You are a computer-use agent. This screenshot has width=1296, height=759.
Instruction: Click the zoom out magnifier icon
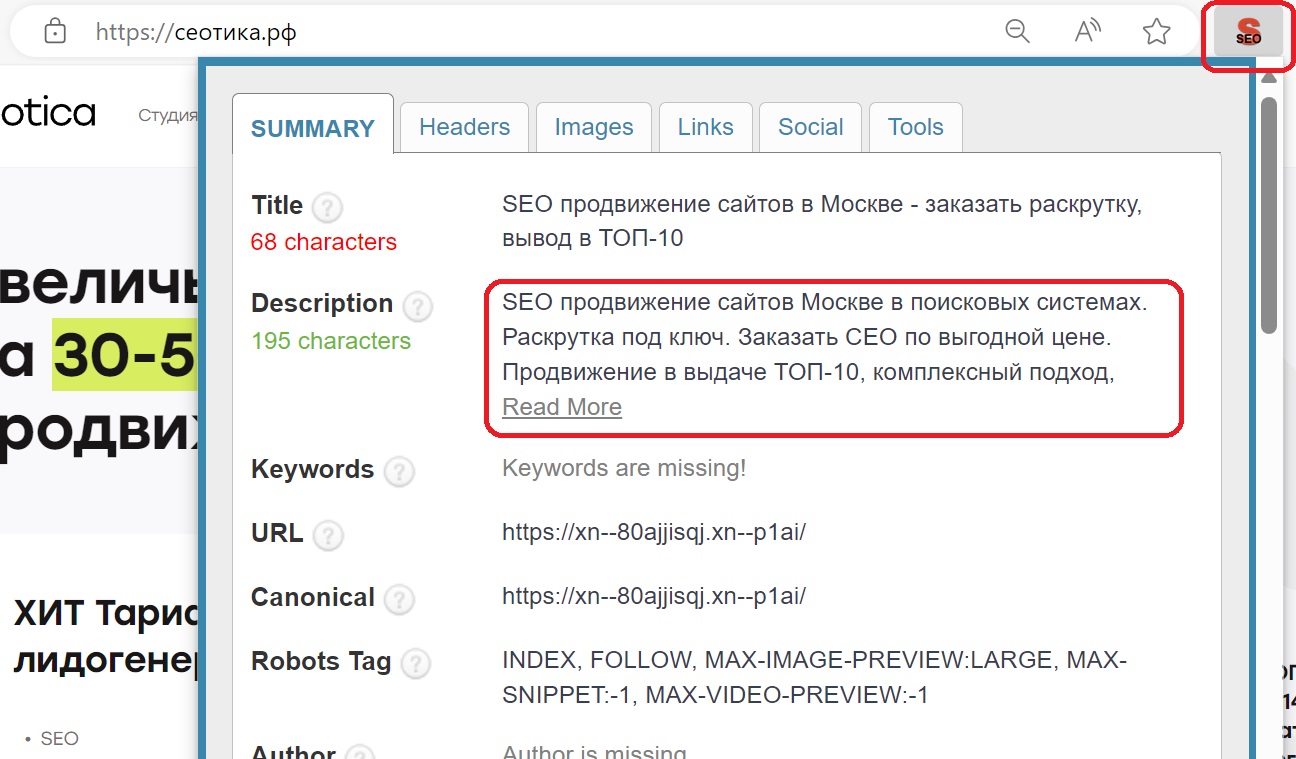(1017, 32)
